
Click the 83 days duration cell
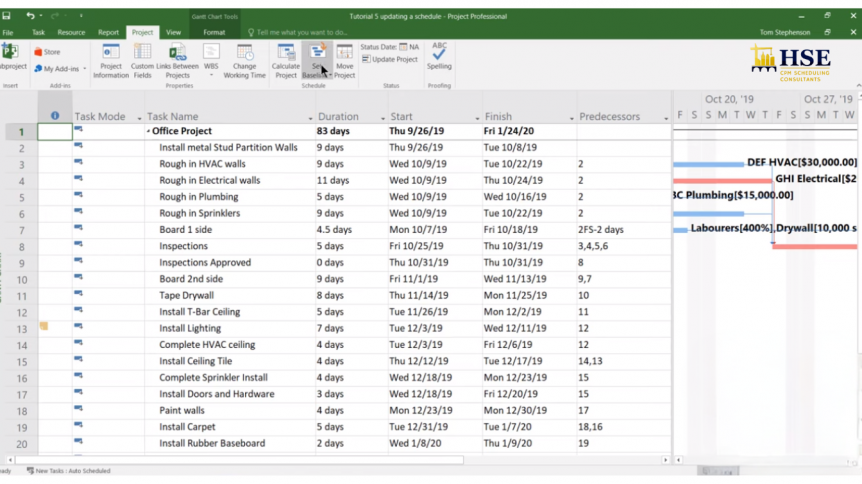tap(352, 131)
